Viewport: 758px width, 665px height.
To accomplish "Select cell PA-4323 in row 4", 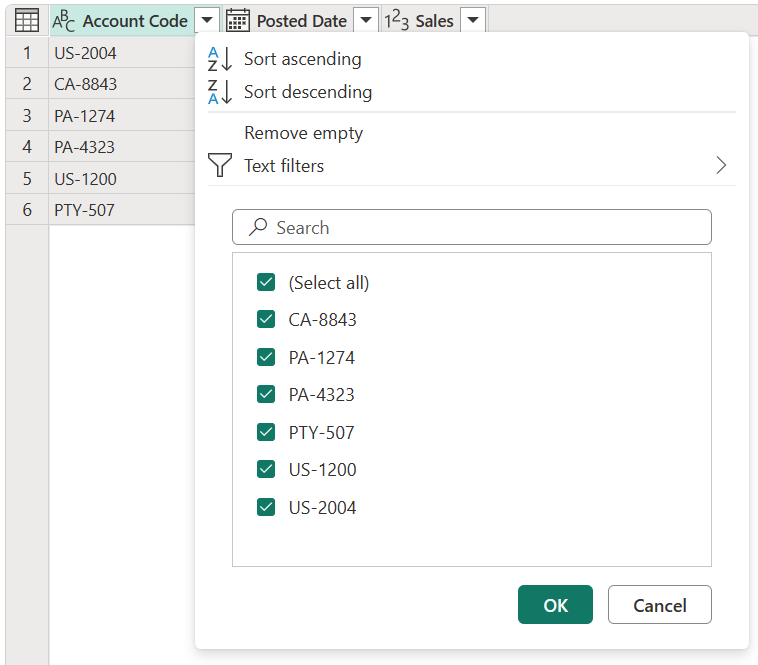I will pos(122,147).
